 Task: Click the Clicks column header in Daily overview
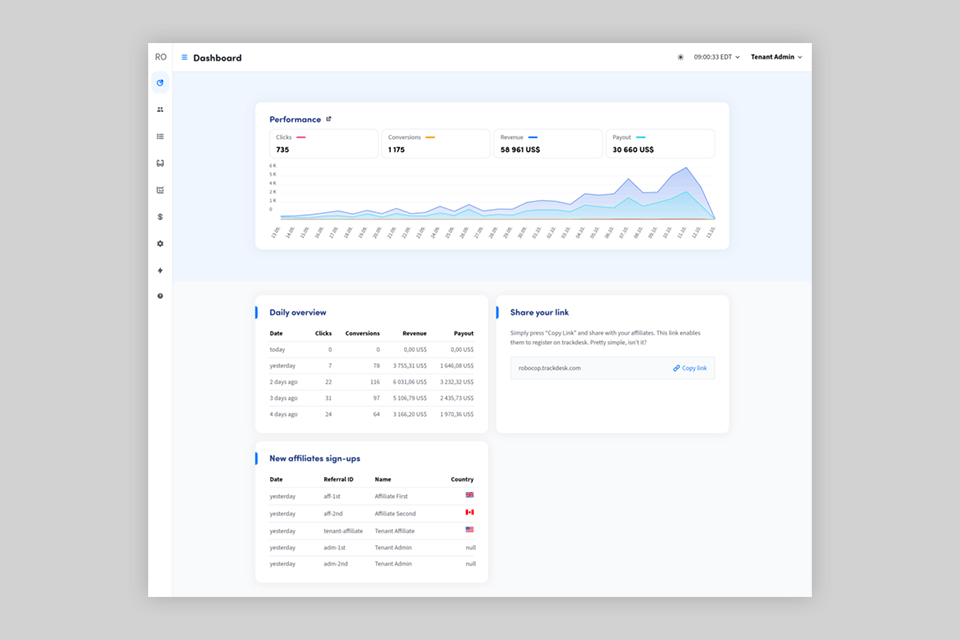click(323, 333)
